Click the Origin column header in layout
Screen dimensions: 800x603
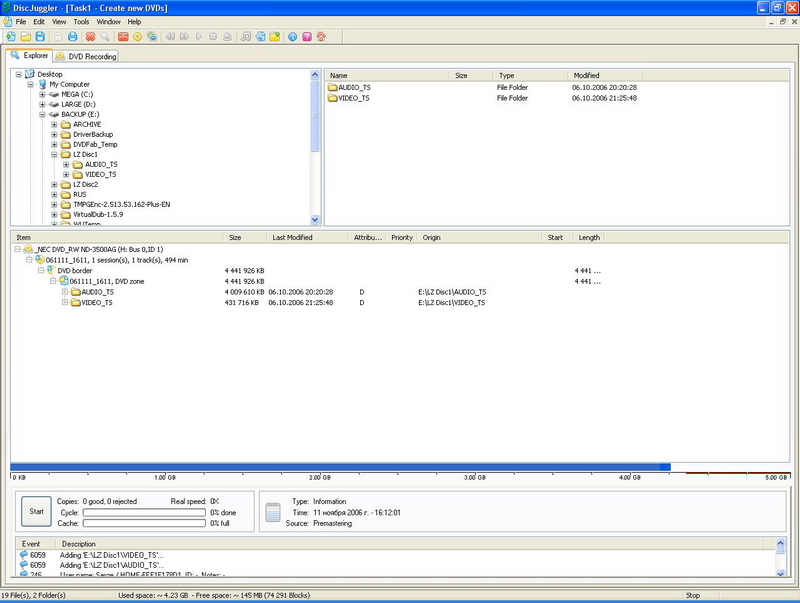(x=479, y=238)
